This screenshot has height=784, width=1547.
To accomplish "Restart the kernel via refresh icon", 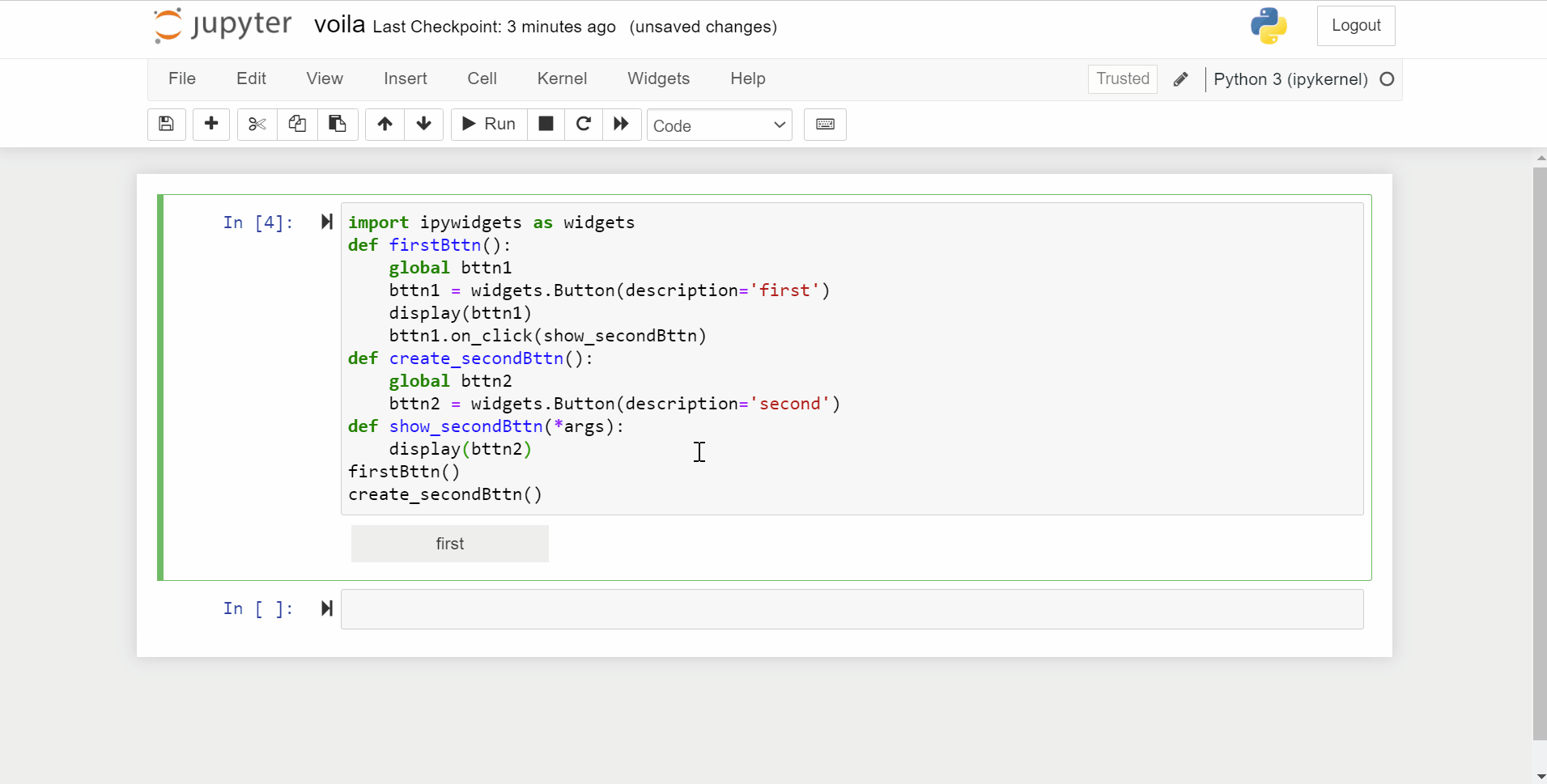I will [583, 124].
